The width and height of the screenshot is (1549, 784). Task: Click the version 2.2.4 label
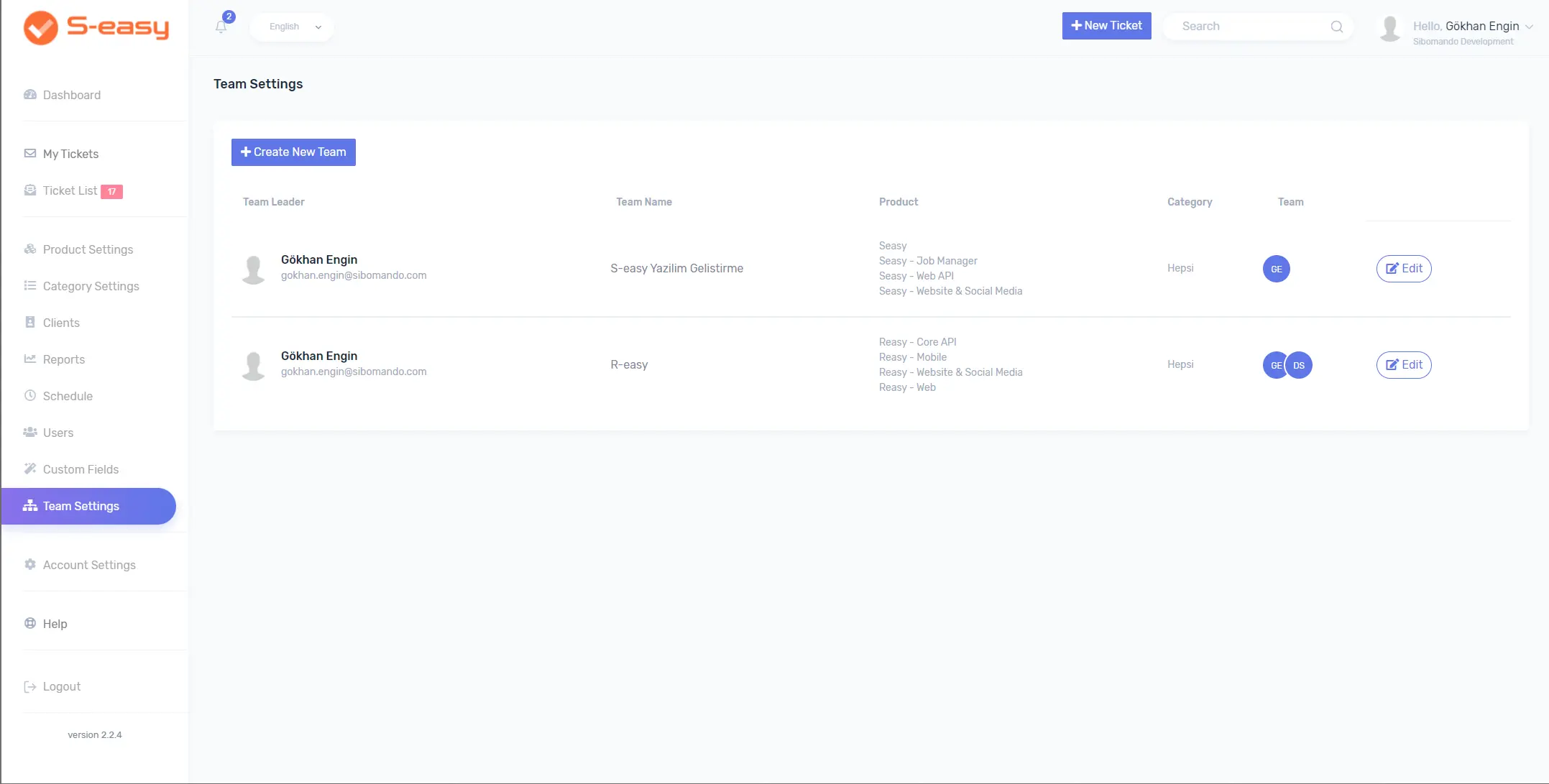[95, 735]
